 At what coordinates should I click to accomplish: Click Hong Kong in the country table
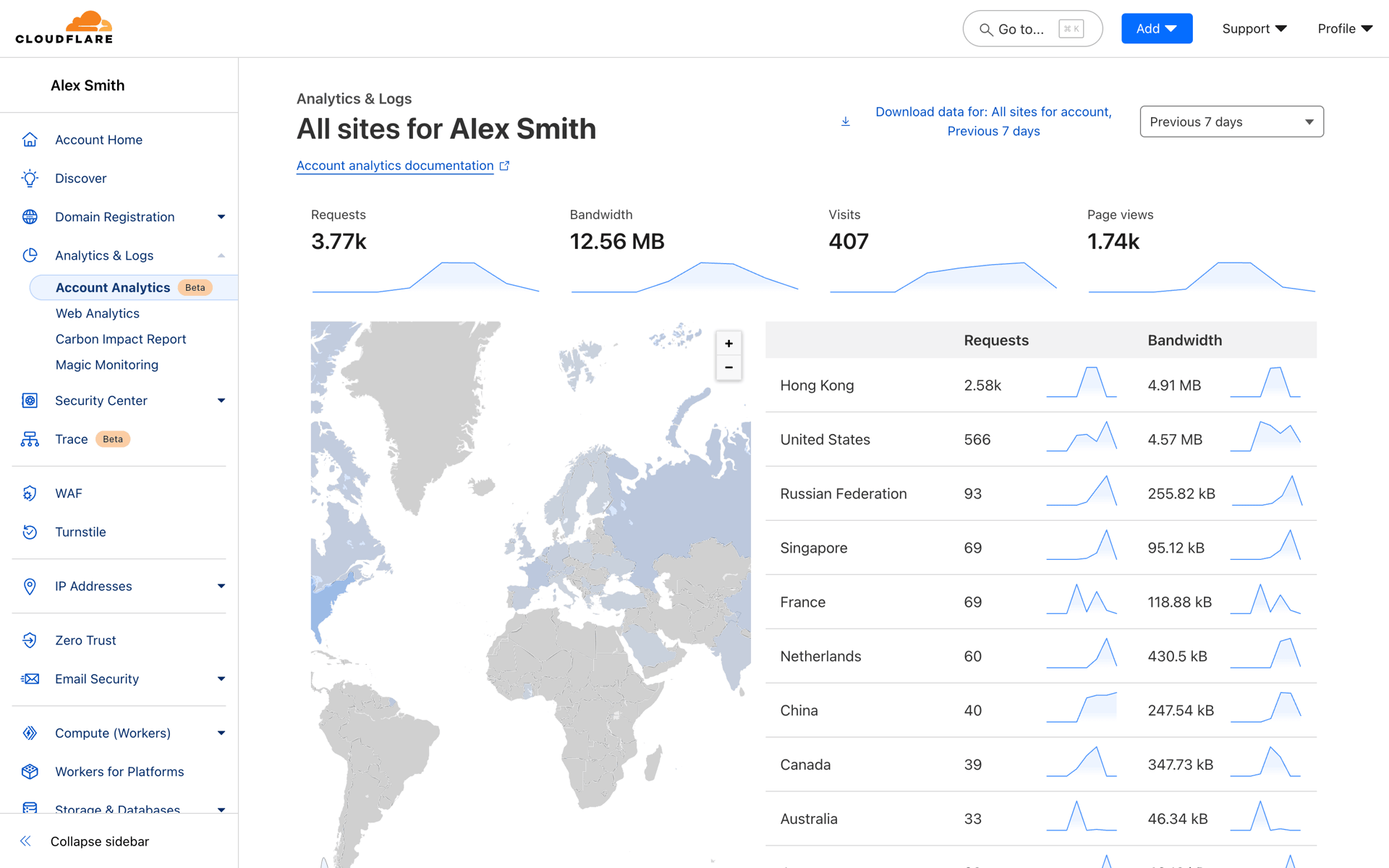coord(817,386)
